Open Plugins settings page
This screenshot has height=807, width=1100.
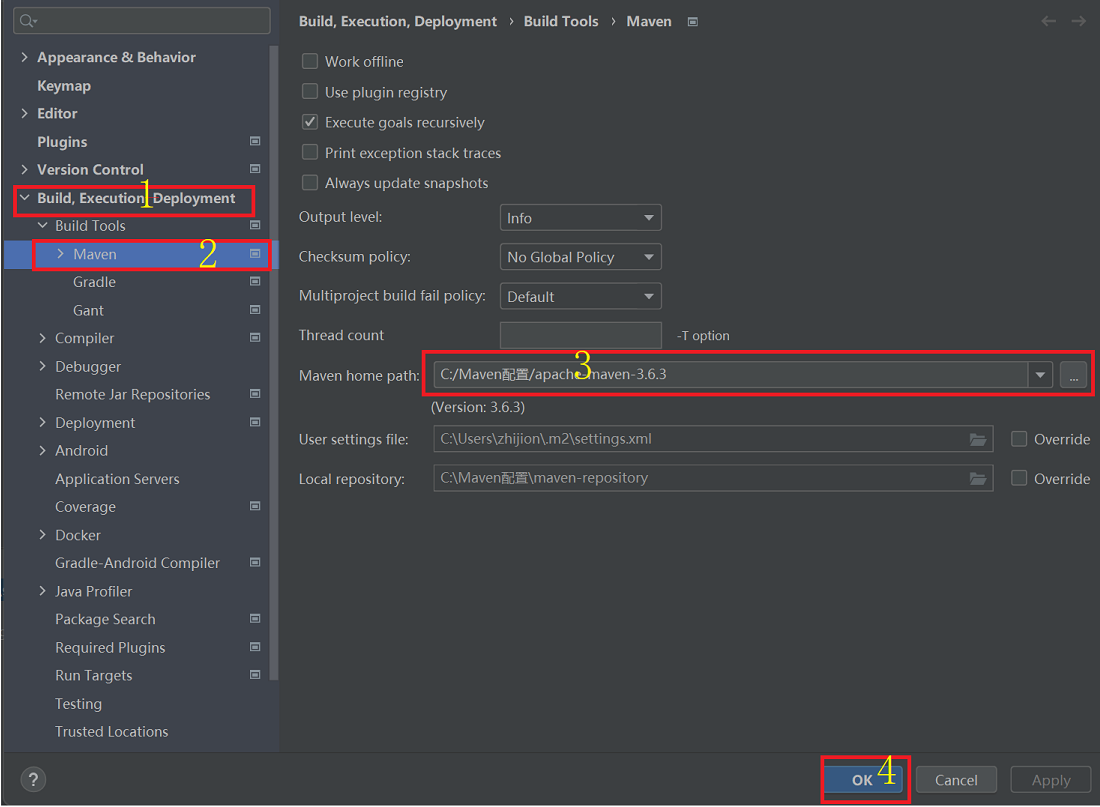[x=62, y=142]
